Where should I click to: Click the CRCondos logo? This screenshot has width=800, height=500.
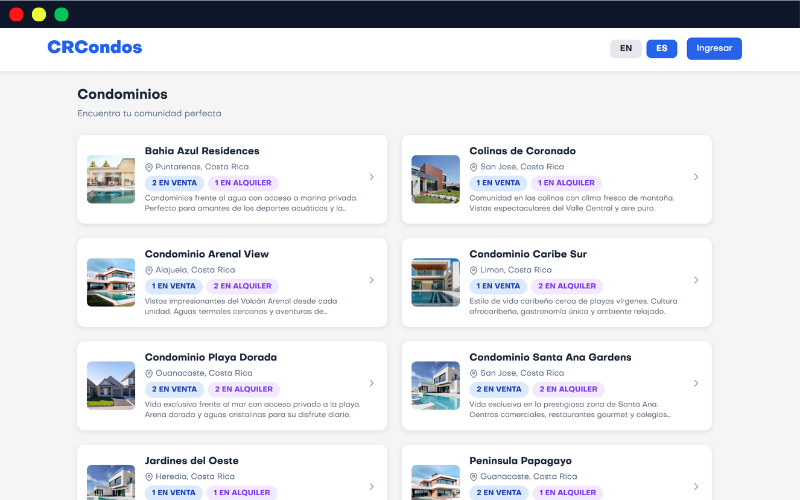pos(95,47)
